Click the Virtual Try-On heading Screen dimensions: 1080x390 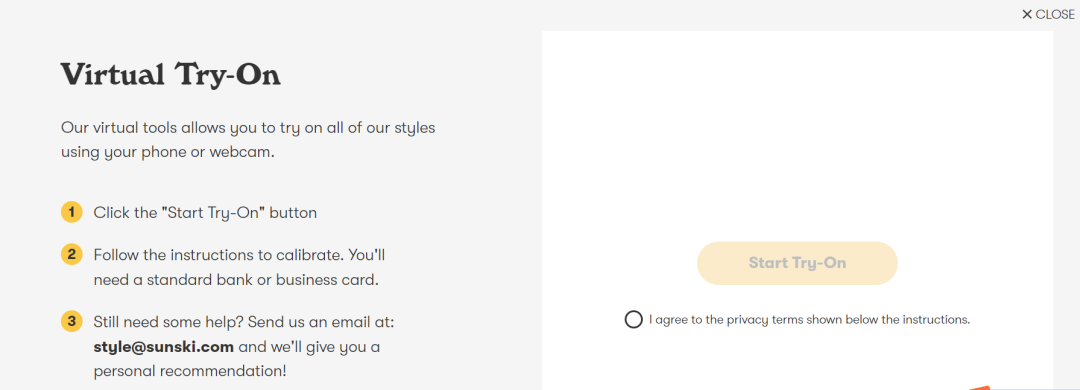171,75
